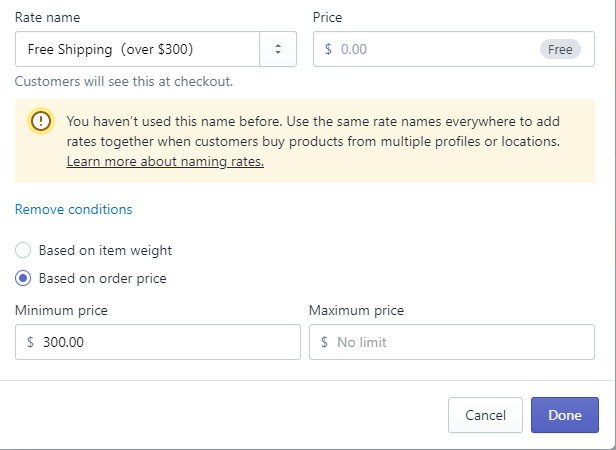
Task: Click the Maximum price No limit field
Action: pos(460,342)
